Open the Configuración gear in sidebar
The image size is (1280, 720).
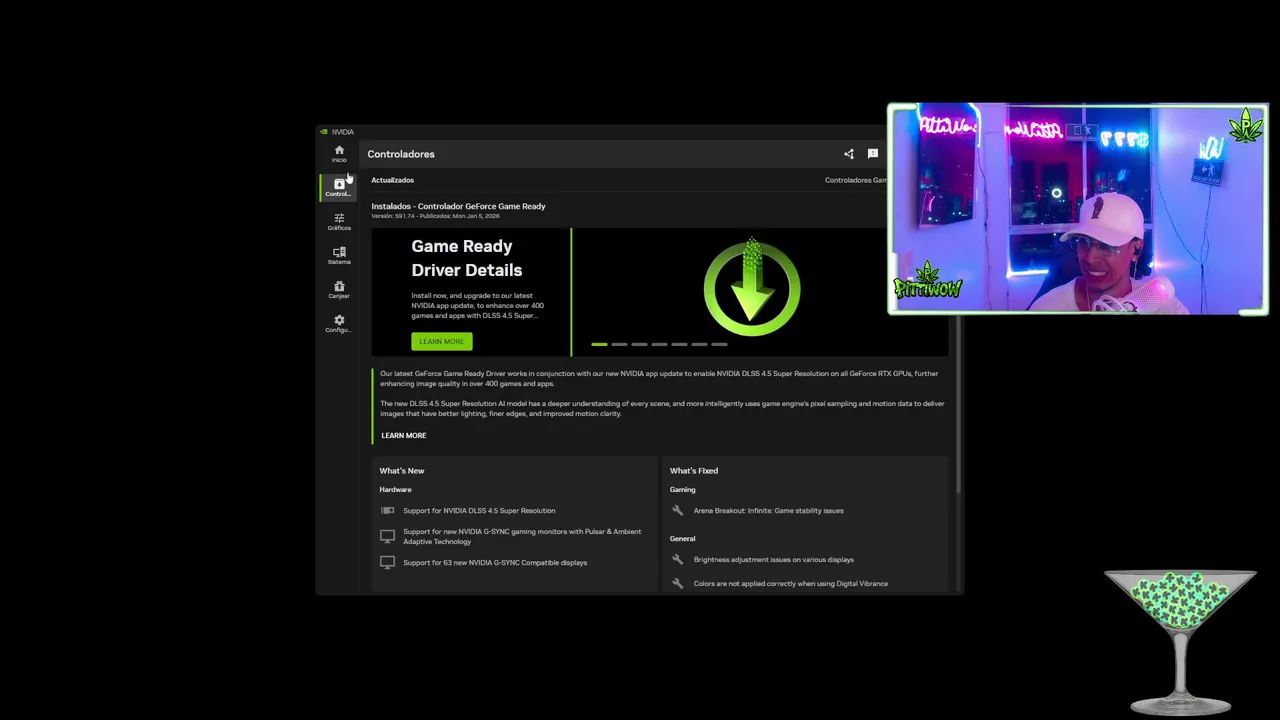[x=339, y=323]
